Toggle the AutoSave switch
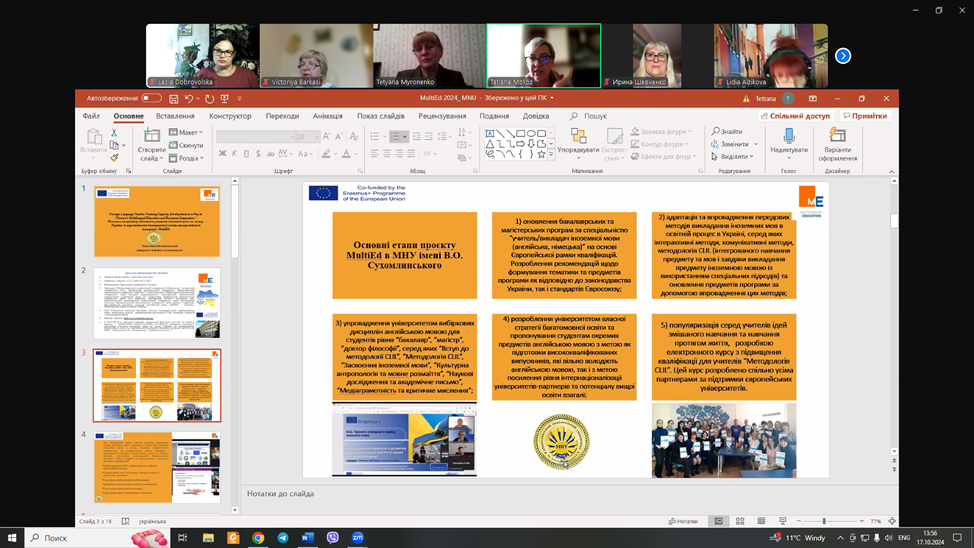974x548 pixels. click(x=151, y=99)
